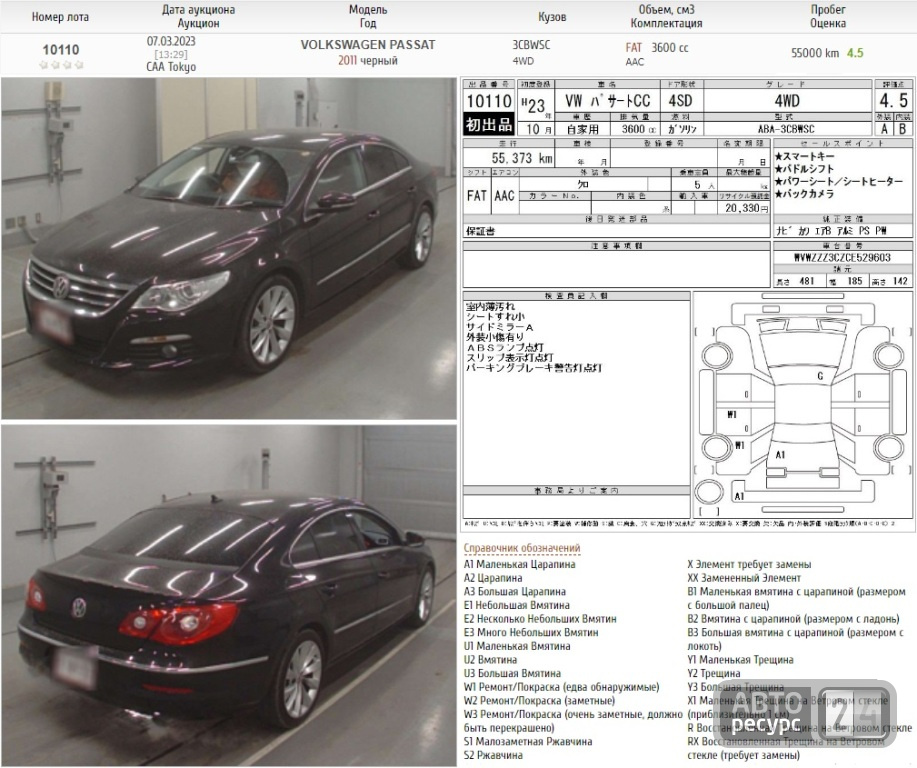This screenshot has height=768, width=917.
Task: Click legend entry X Элемент требует замены
Action: 749,564
